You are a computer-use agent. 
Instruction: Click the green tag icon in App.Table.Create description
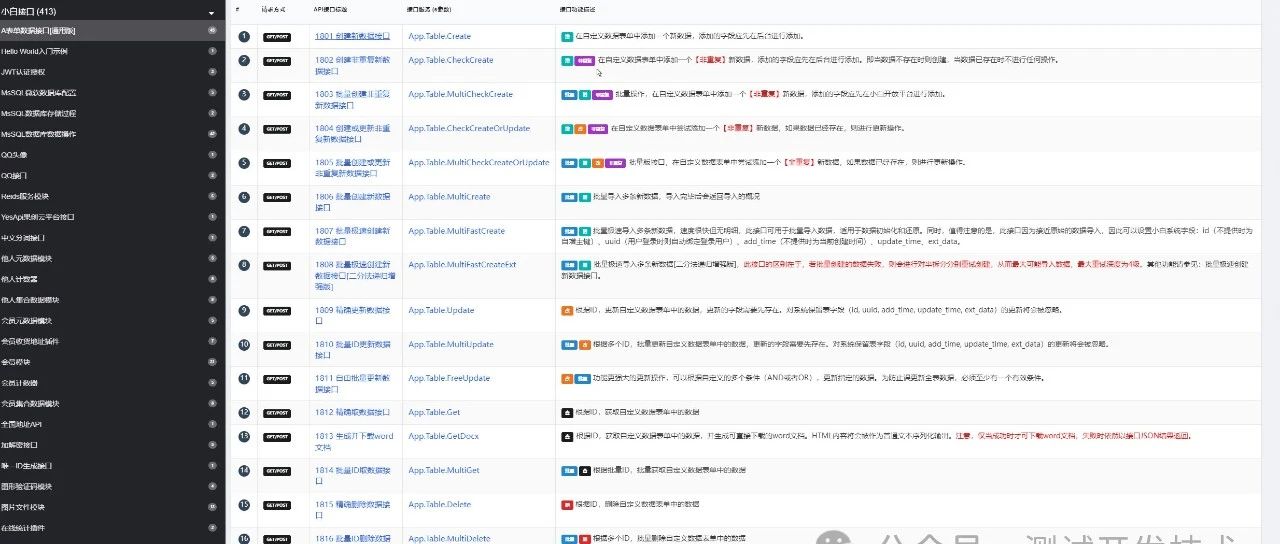(x=567, y=36)
